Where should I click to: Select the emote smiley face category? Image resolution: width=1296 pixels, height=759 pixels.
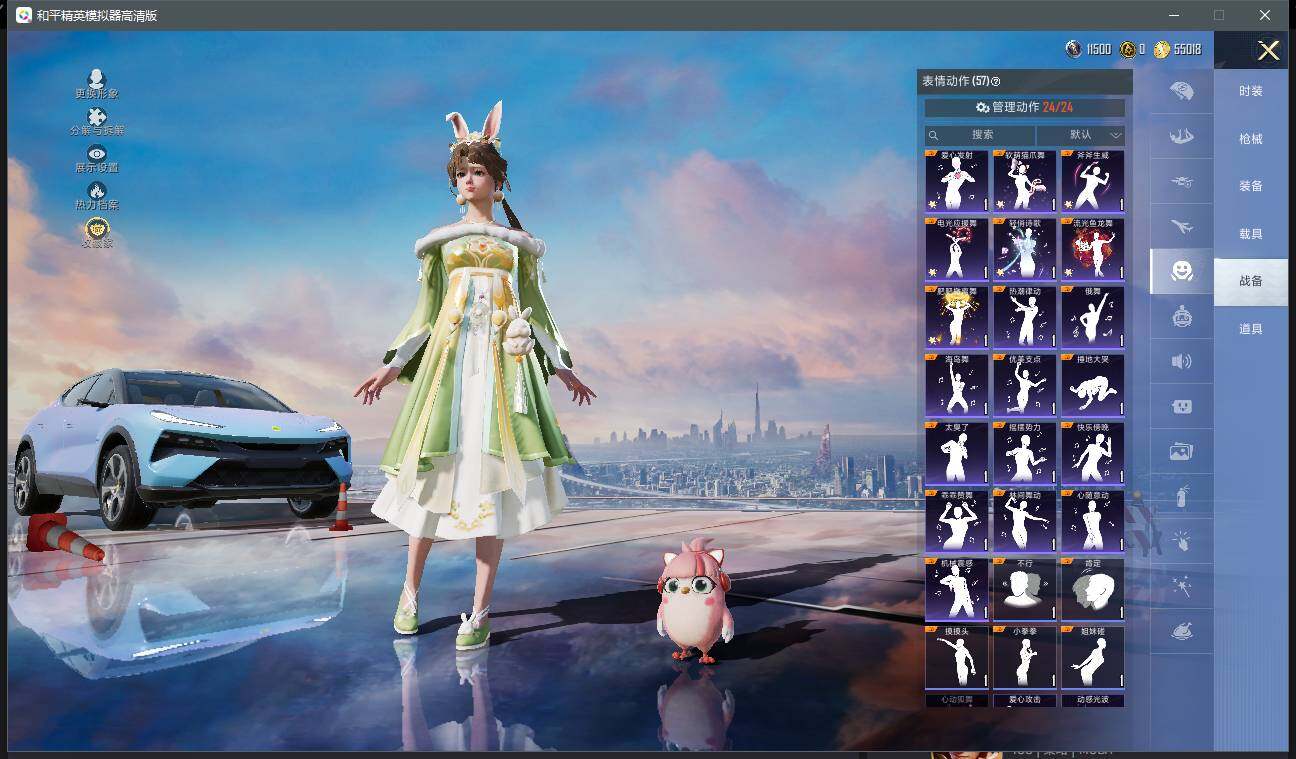(x=1182, y=271)
